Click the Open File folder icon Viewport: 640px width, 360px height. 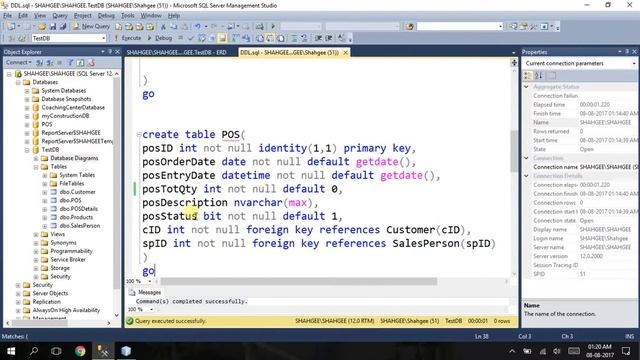tap(42, 27)
